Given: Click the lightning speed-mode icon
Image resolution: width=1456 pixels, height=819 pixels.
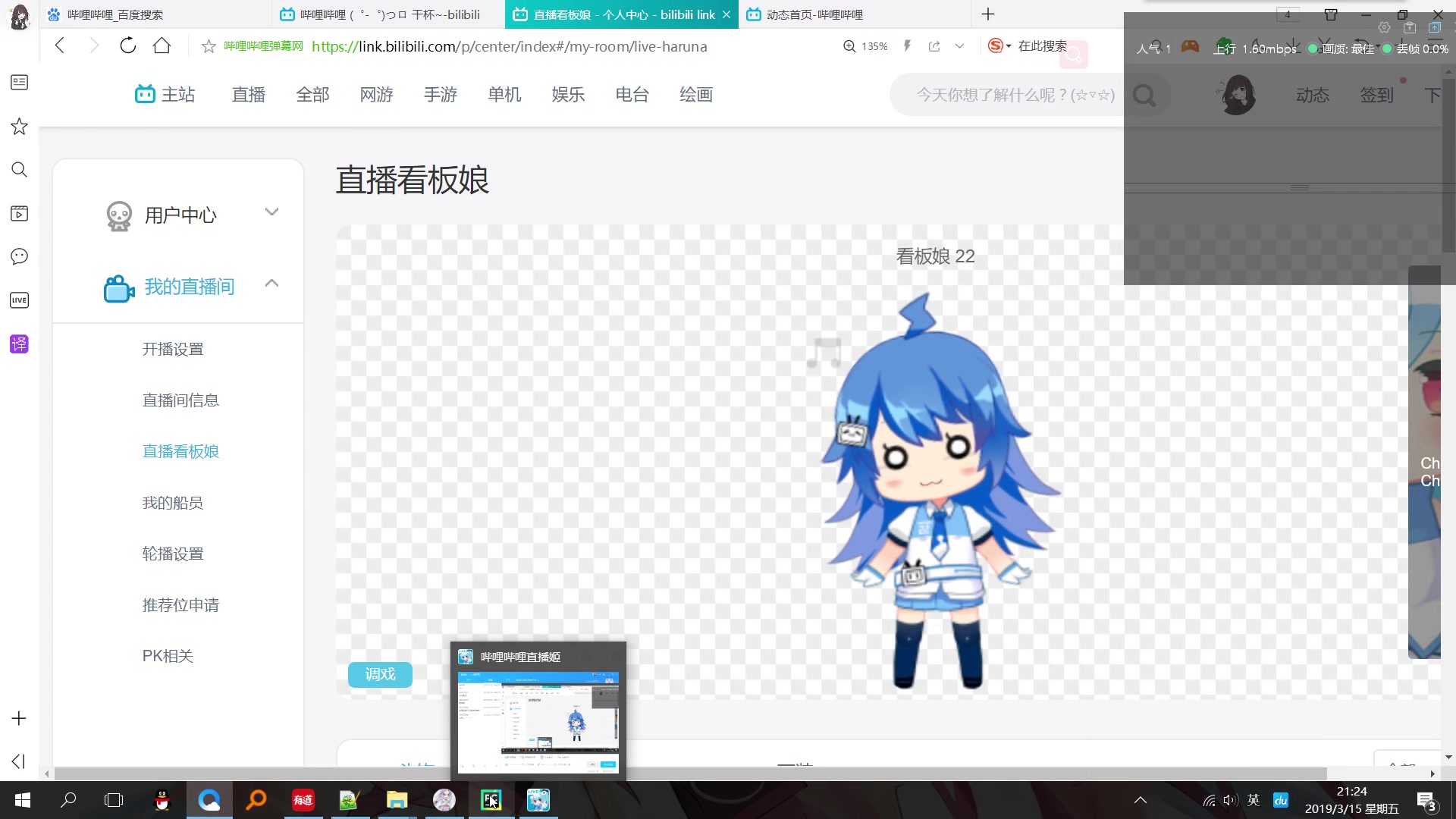Looking at the screenshot, I should (x=907, y=46).
